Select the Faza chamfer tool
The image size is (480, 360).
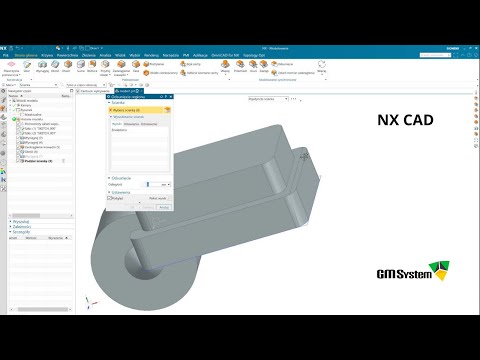pyautogui.click(x=136, y=66)
